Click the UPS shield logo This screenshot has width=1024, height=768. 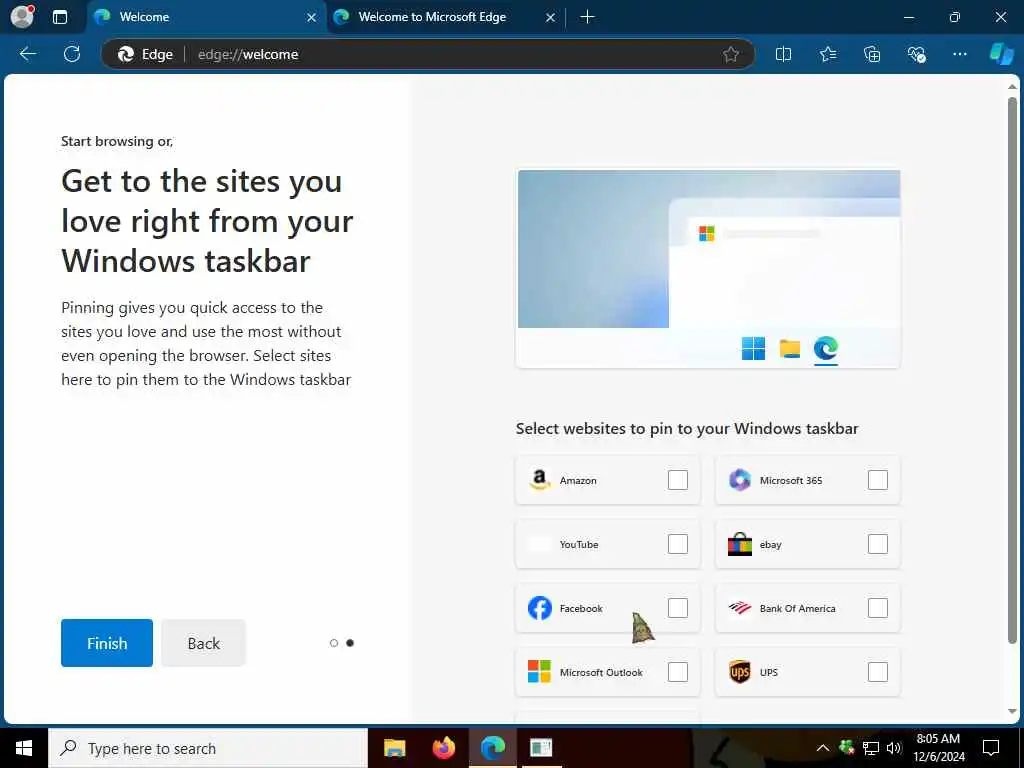point(739,672)
